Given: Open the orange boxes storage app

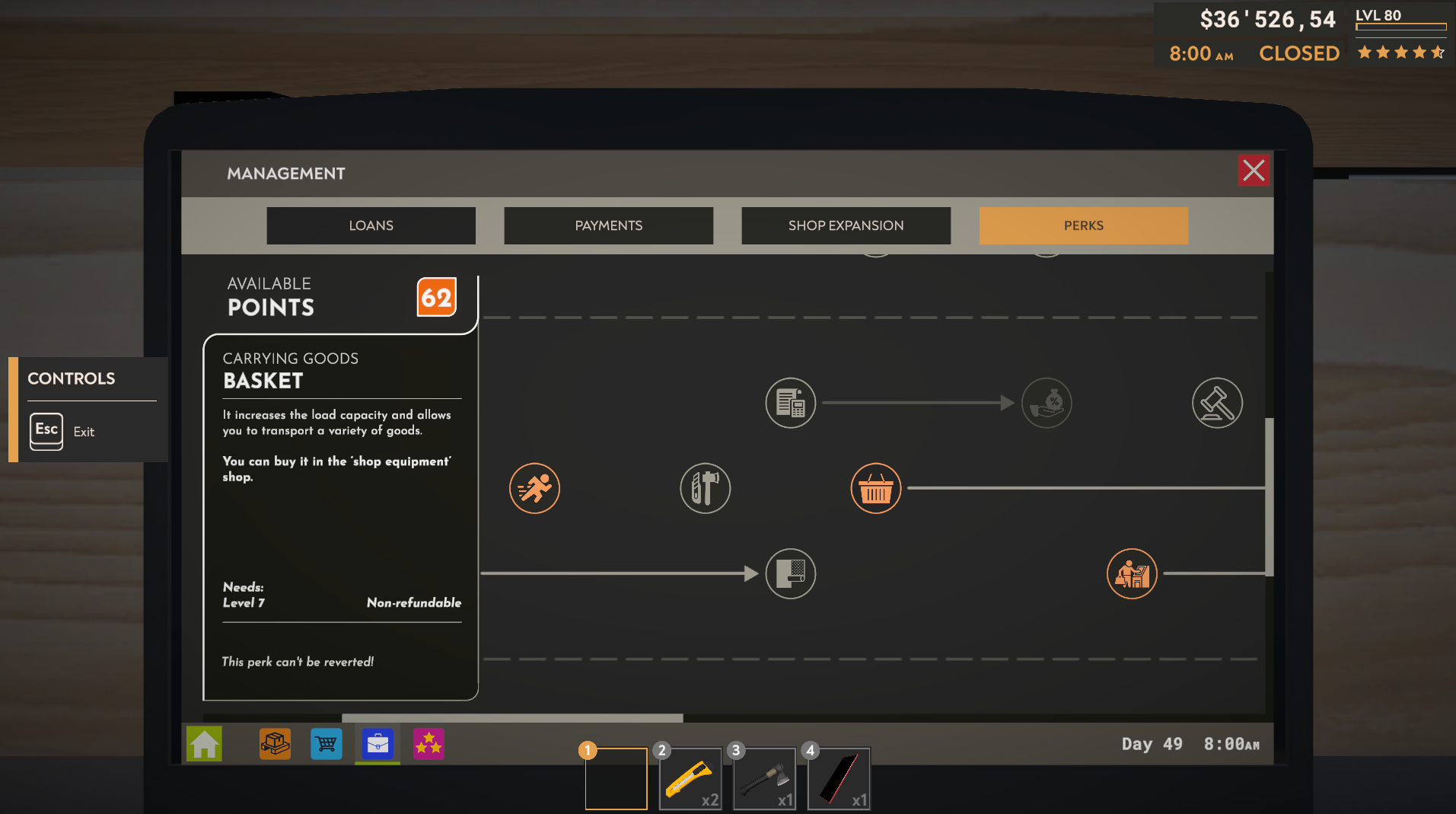Looking at the screenshot, I should 275,744.
